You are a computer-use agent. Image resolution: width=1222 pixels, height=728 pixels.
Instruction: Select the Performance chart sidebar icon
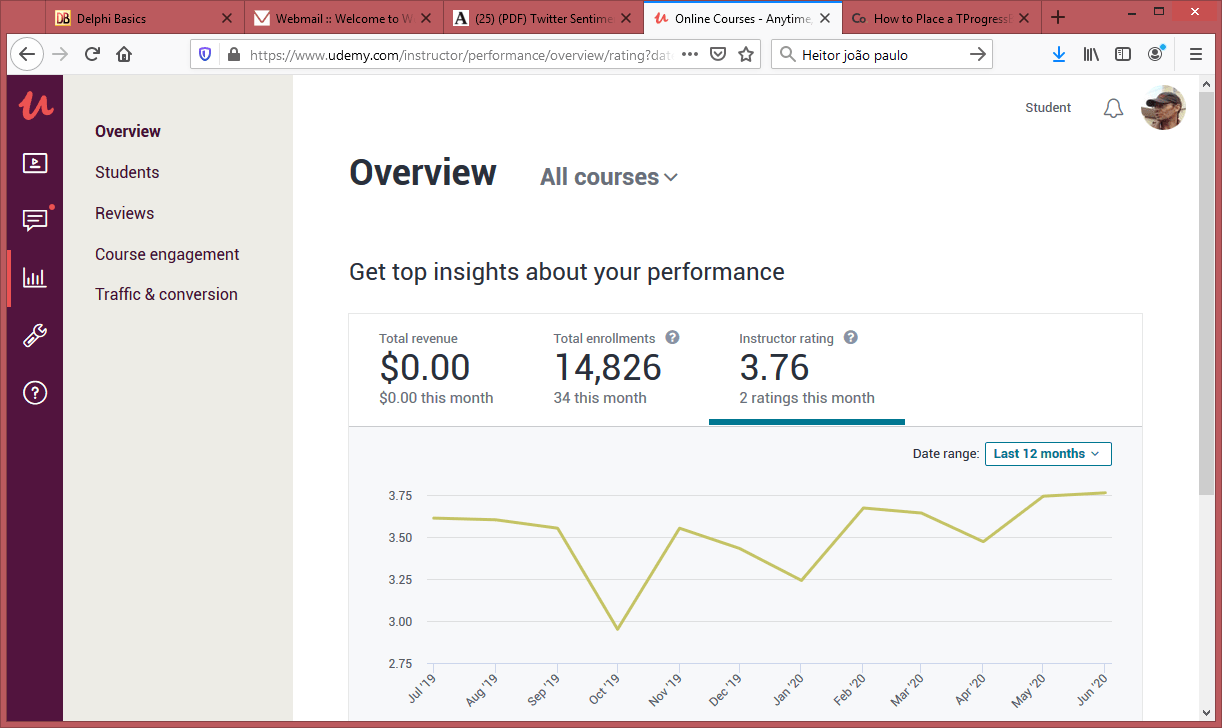click(x=34, y=278)
